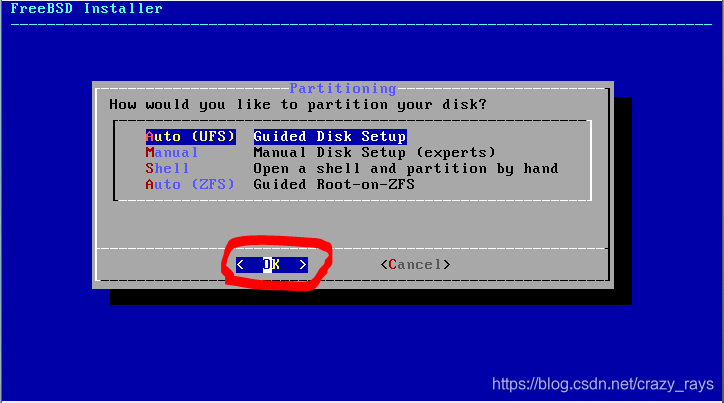Click the Cancel button
This screenshot has width=724, height=403.
click(x=416, y=265)
